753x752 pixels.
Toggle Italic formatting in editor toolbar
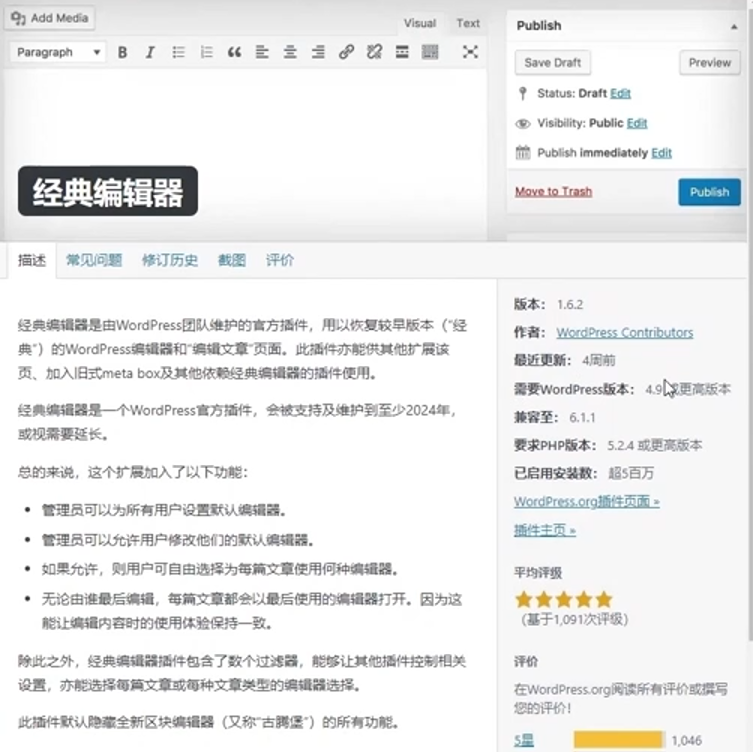150,52
